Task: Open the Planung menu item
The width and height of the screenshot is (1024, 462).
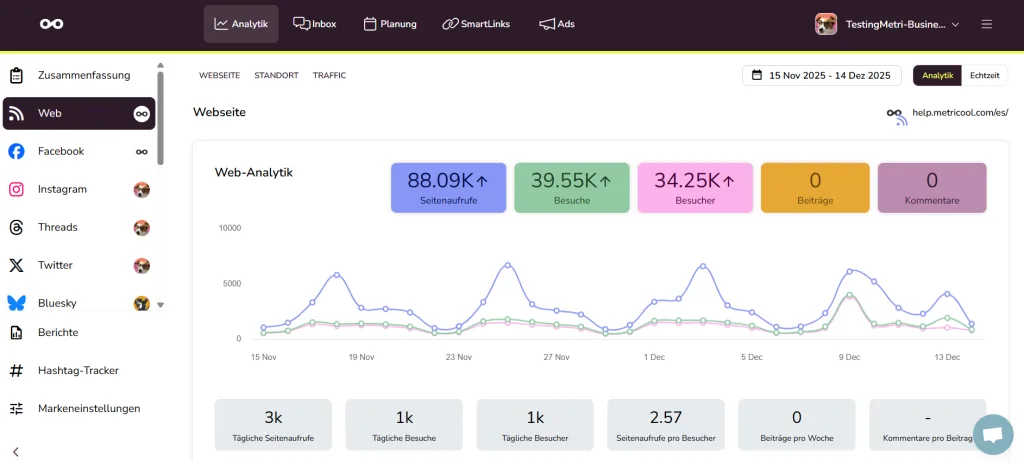Action: coord(390,24)
